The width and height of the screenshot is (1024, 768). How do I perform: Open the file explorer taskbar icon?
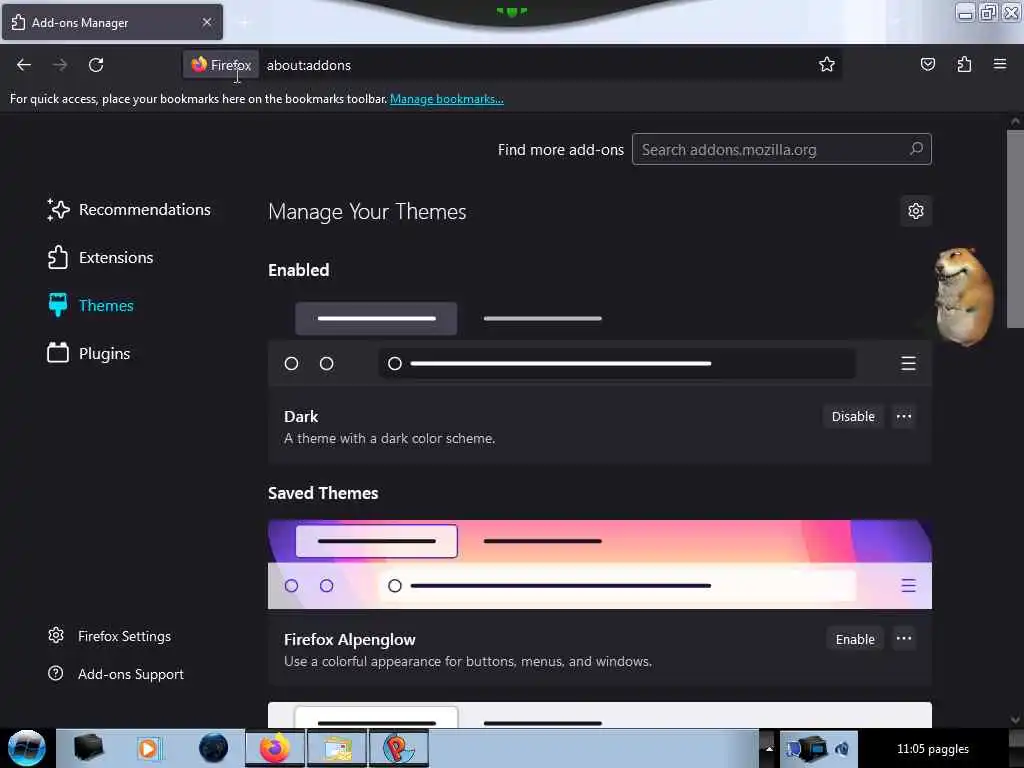pyautogui.click(x=336, y=748)
